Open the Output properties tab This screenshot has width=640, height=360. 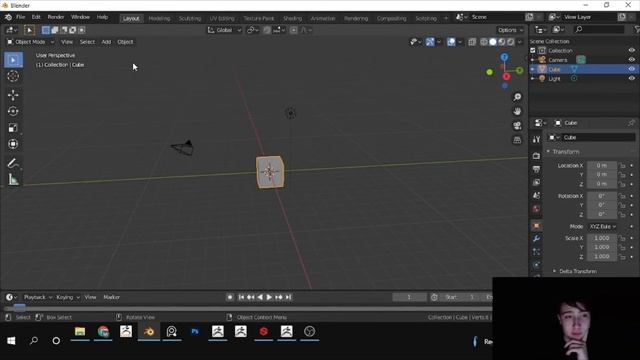coord(536,169)
